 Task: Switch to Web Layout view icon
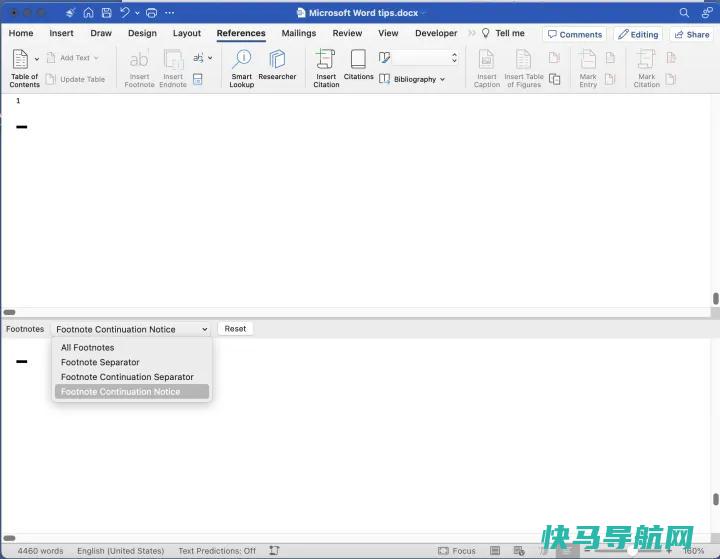pos(519,551)
